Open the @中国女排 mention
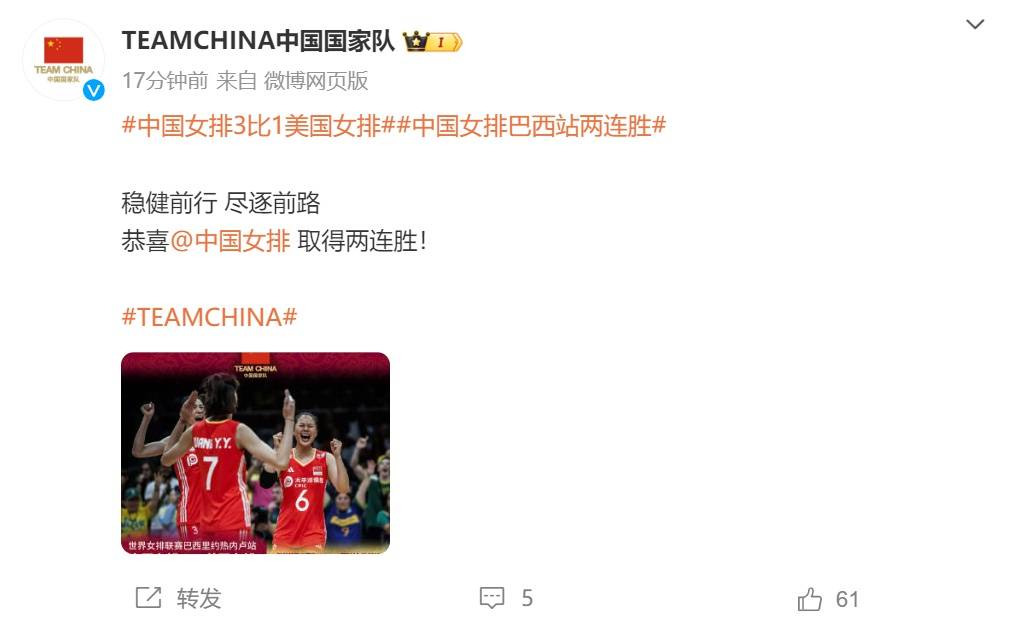 point(230,241)
